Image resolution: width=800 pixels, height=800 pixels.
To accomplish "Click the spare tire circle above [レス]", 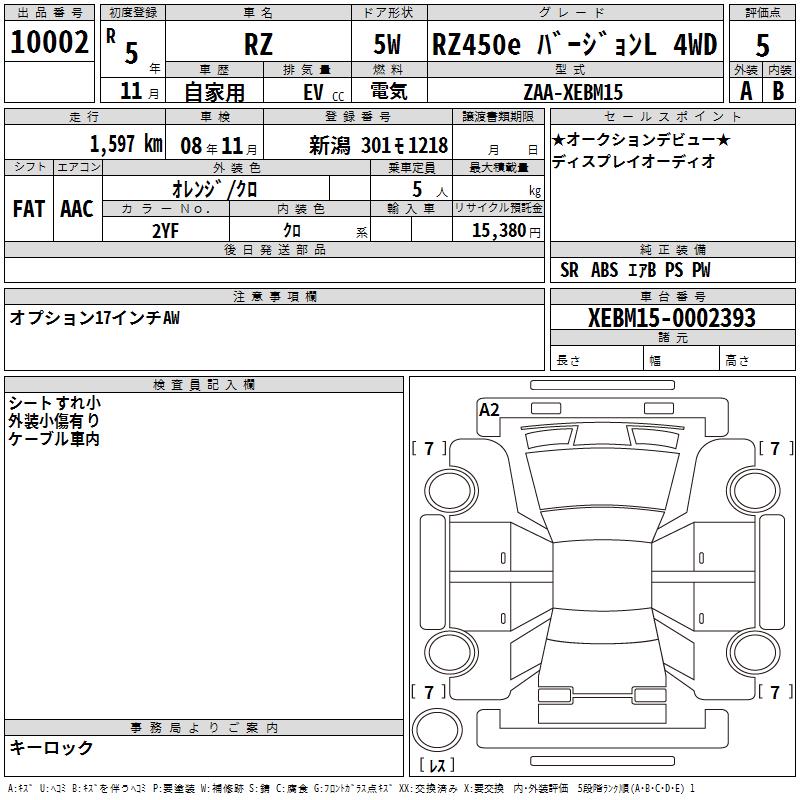I will (437, 729).
